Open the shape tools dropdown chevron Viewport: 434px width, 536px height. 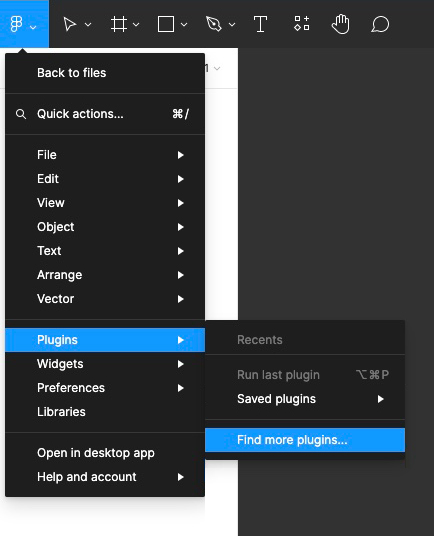pyautogui.click(x=184, y=25)
